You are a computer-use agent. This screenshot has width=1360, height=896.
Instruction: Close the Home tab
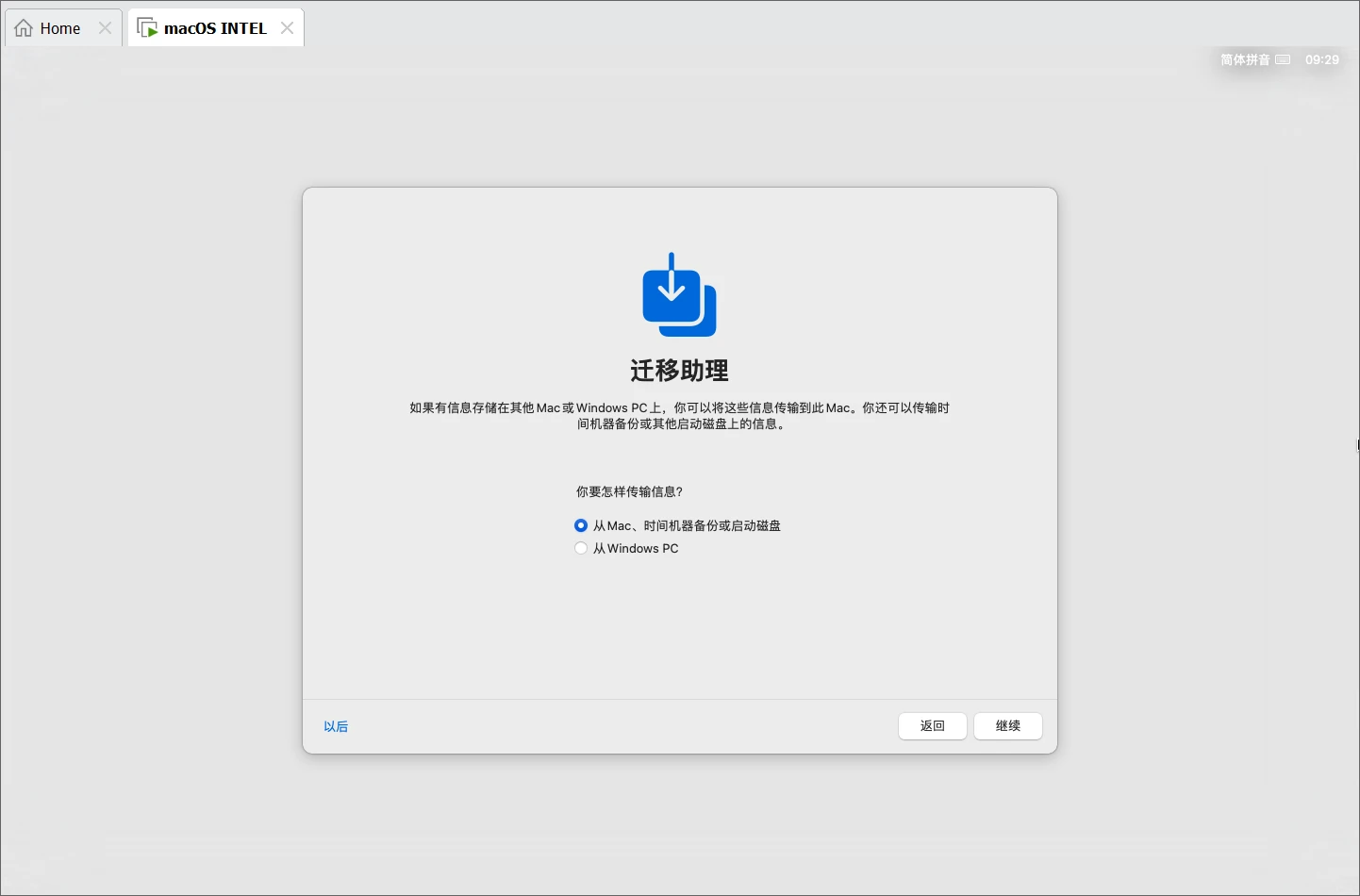pyautogui.click(x=106, y=28)
